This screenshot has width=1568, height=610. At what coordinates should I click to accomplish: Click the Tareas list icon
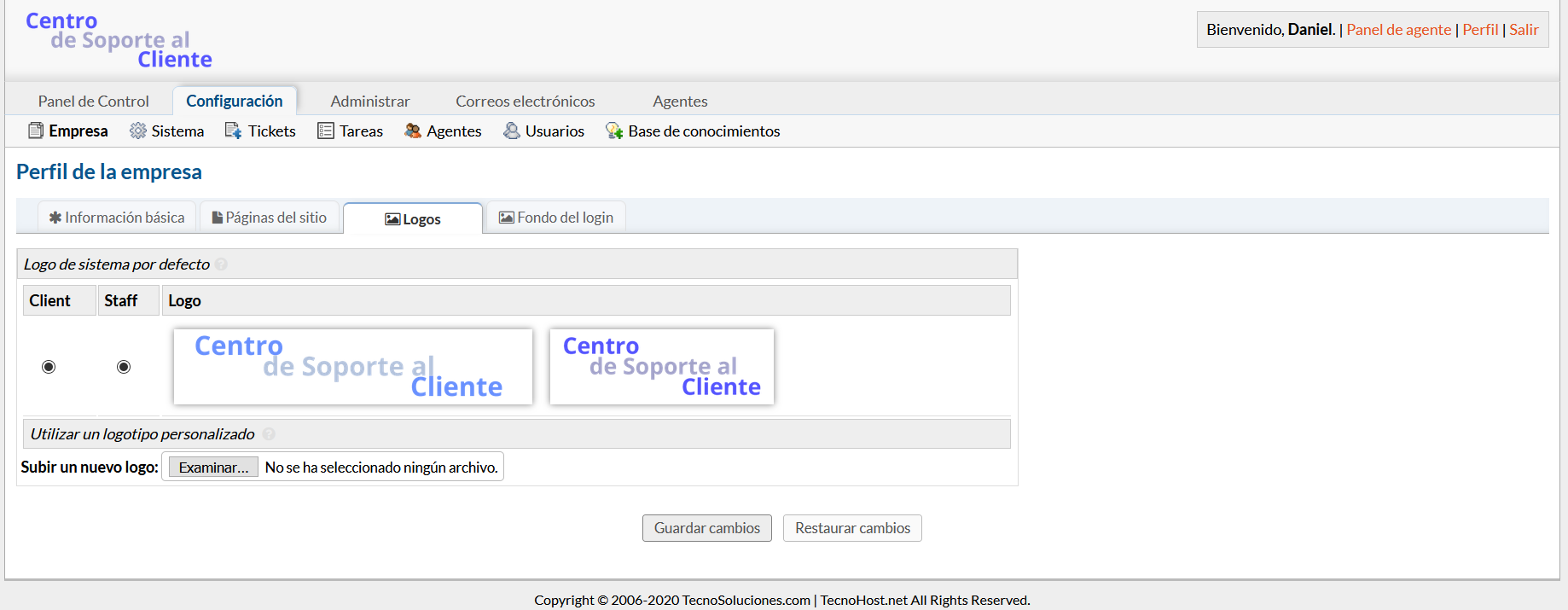point(325,131)
